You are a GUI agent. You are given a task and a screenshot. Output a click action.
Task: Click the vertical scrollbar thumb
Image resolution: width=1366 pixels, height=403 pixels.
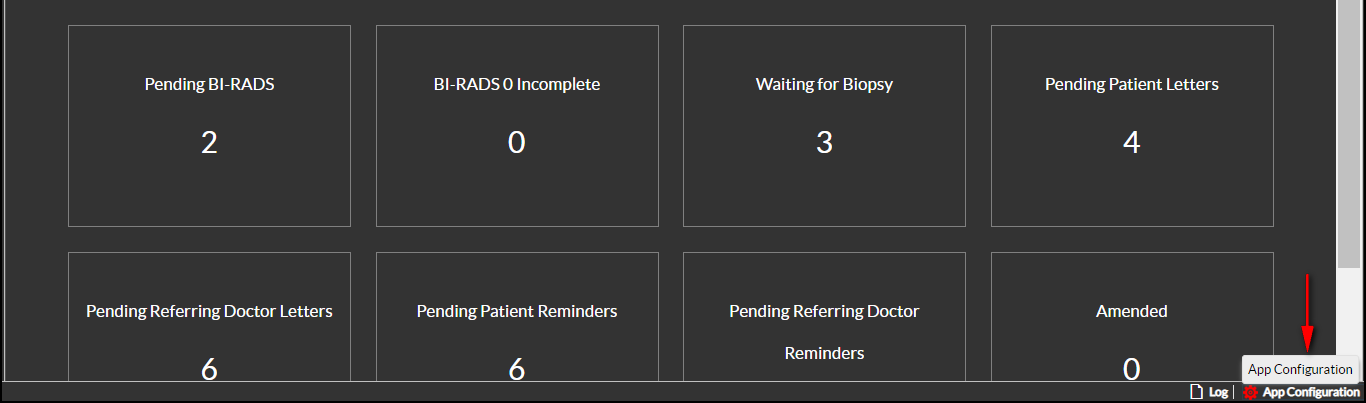point(1348,130)
